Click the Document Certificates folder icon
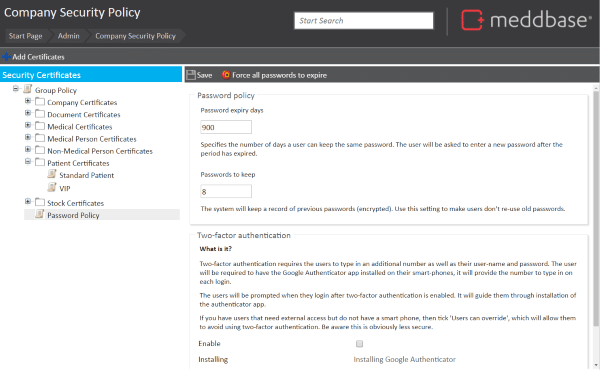 [x=40, y=114]
